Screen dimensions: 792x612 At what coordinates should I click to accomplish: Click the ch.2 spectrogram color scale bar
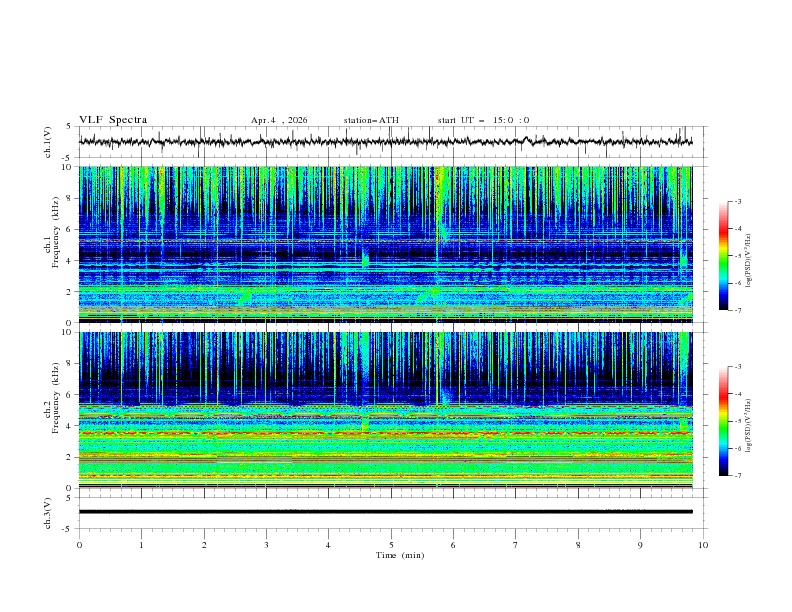(724, 421)
